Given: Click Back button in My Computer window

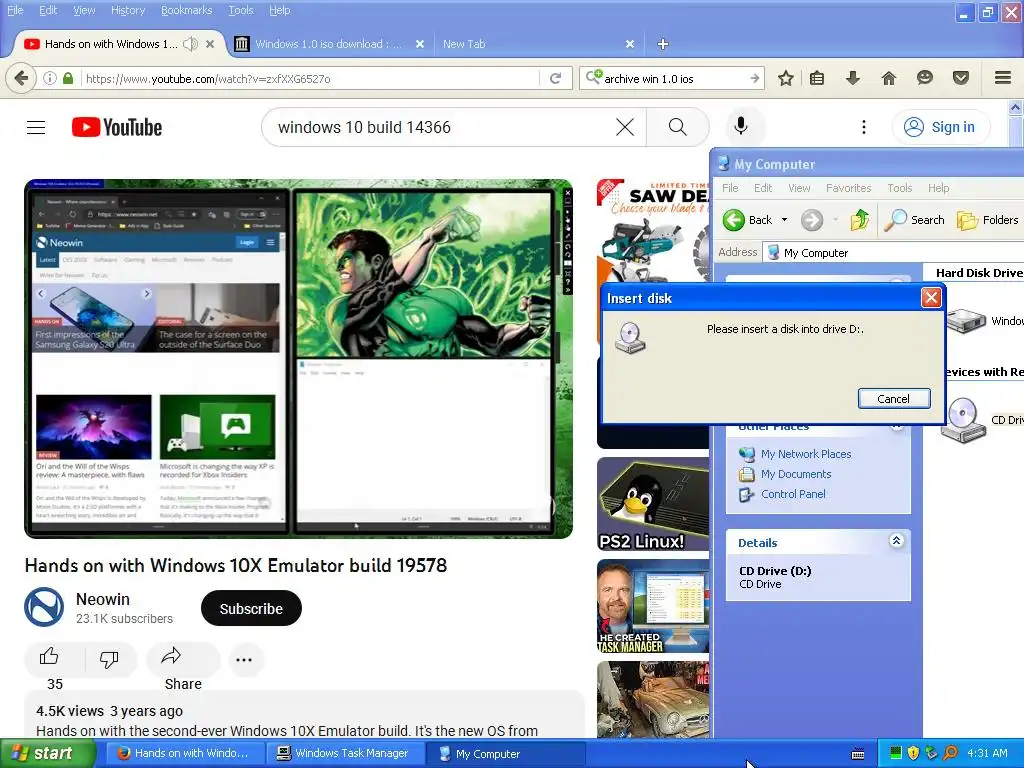Looking at the screenshot, I should (748, 220).
